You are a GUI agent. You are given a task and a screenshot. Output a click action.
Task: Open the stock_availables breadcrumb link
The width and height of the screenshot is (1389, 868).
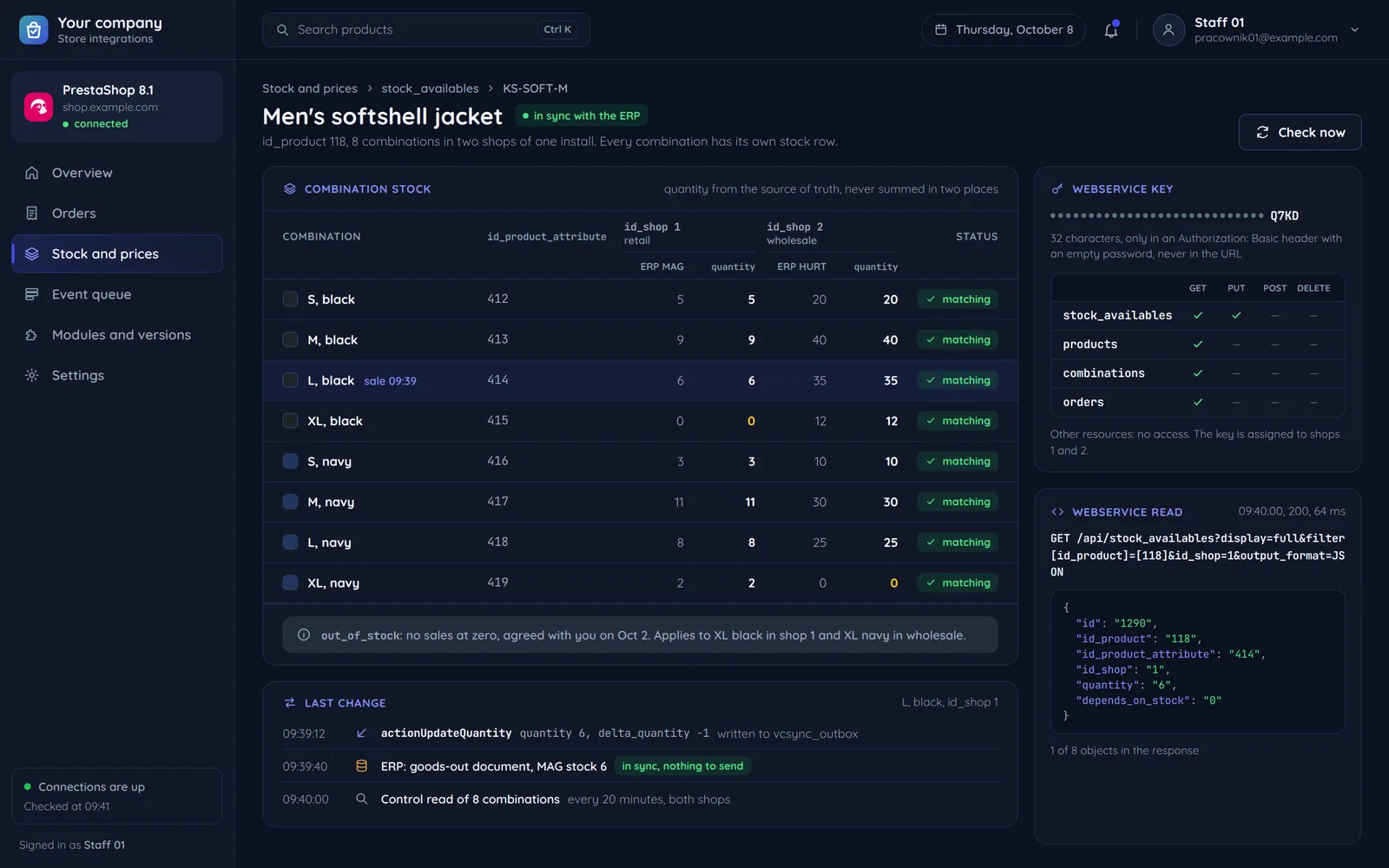tap(430, 89)
